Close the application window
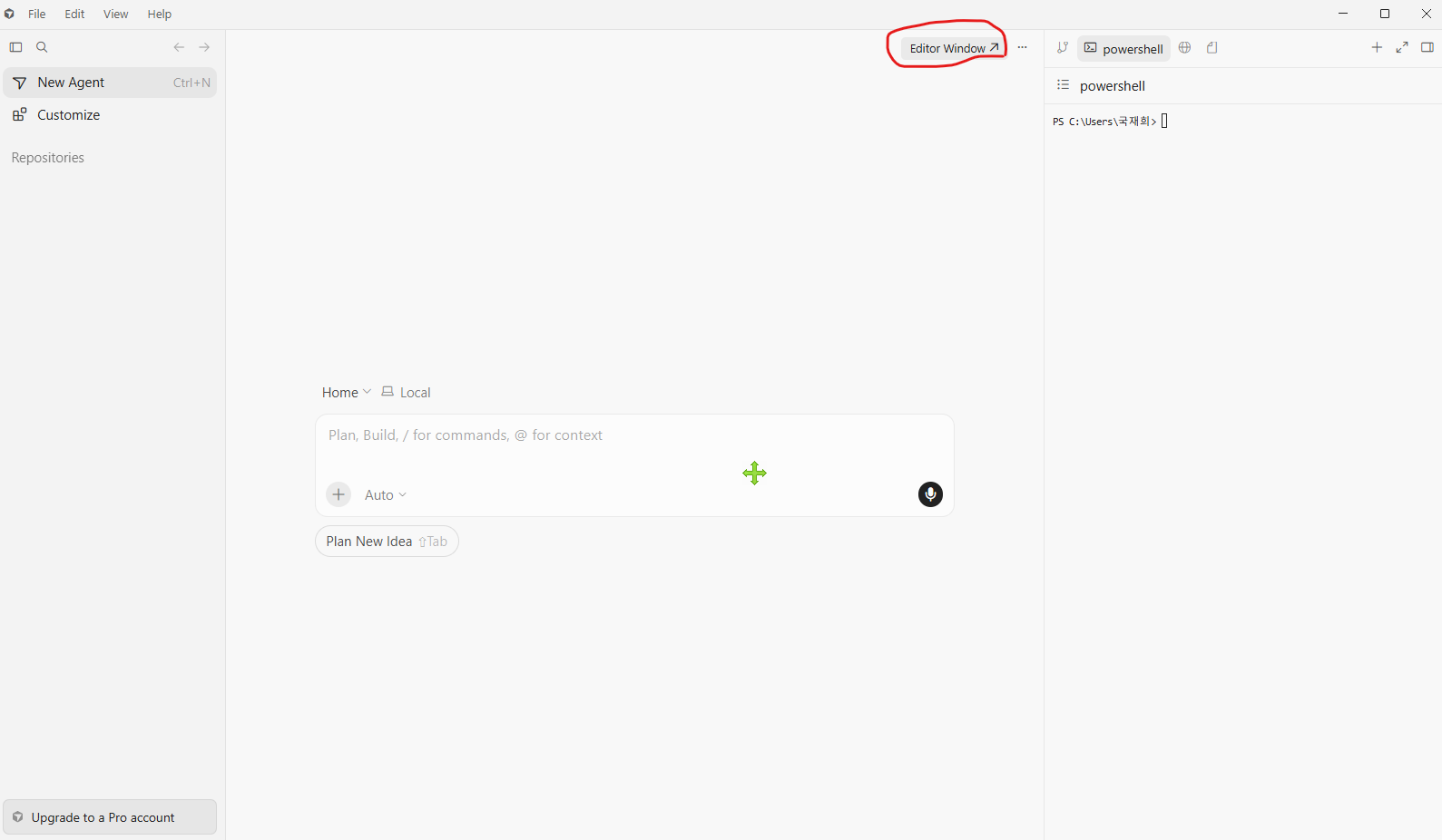 1426,14
